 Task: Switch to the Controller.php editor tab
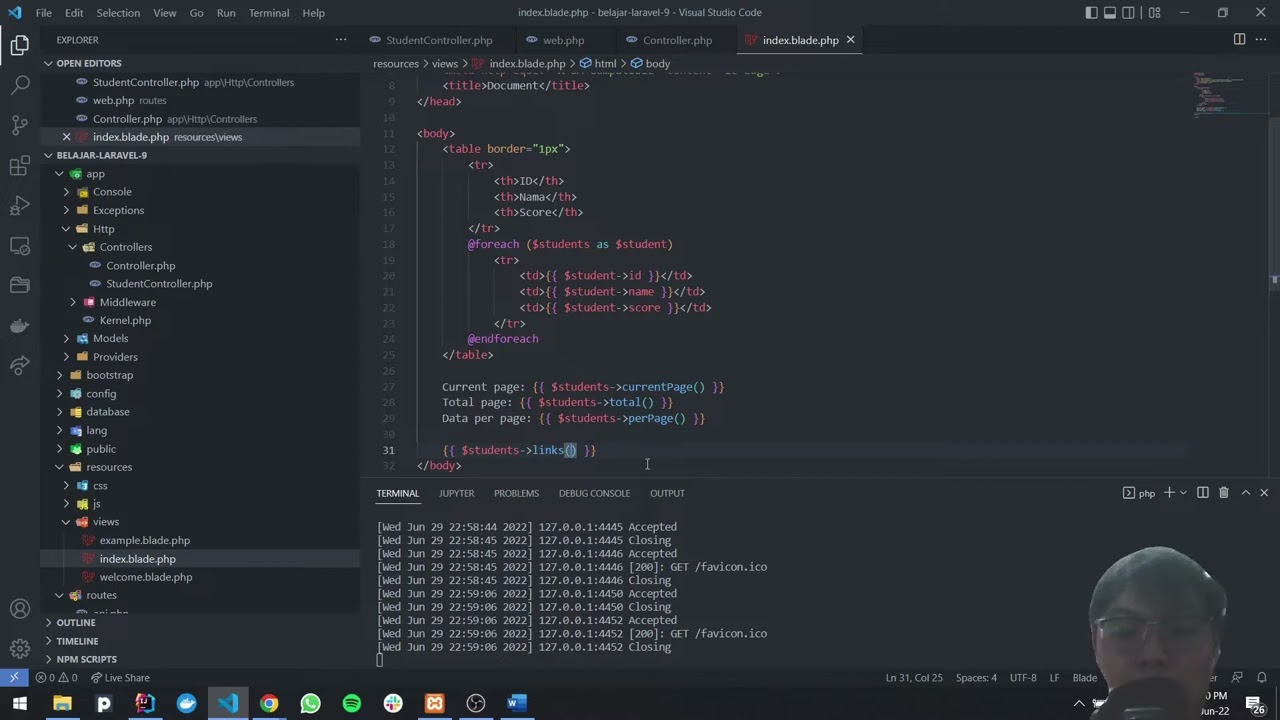click(x=677, y=40)
